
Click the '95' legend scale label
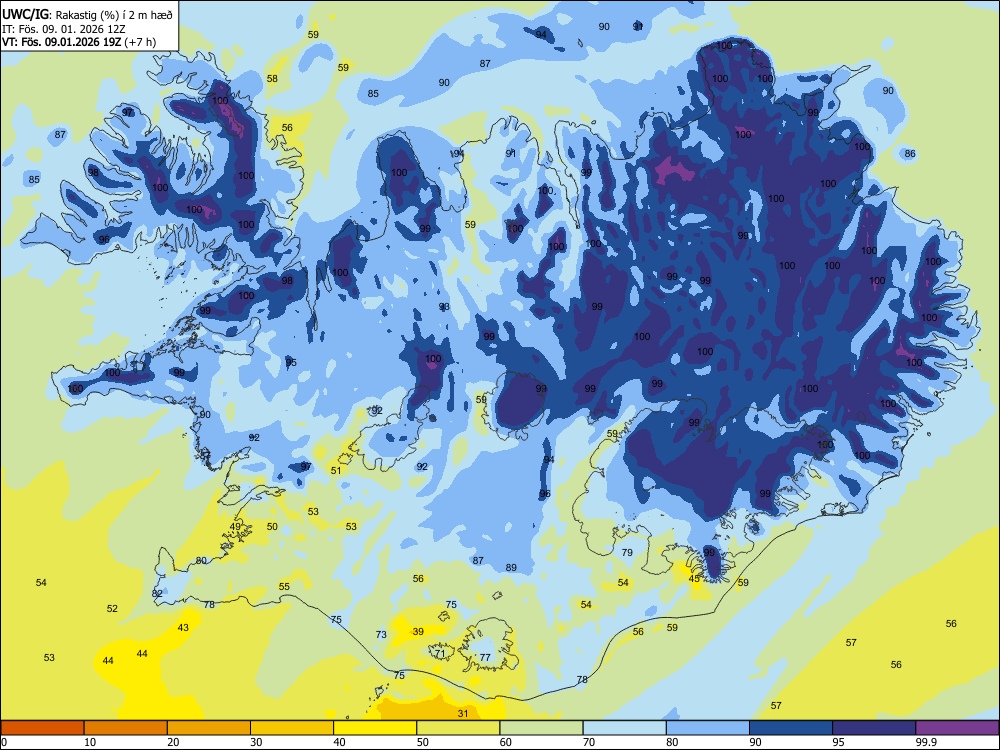838,742
